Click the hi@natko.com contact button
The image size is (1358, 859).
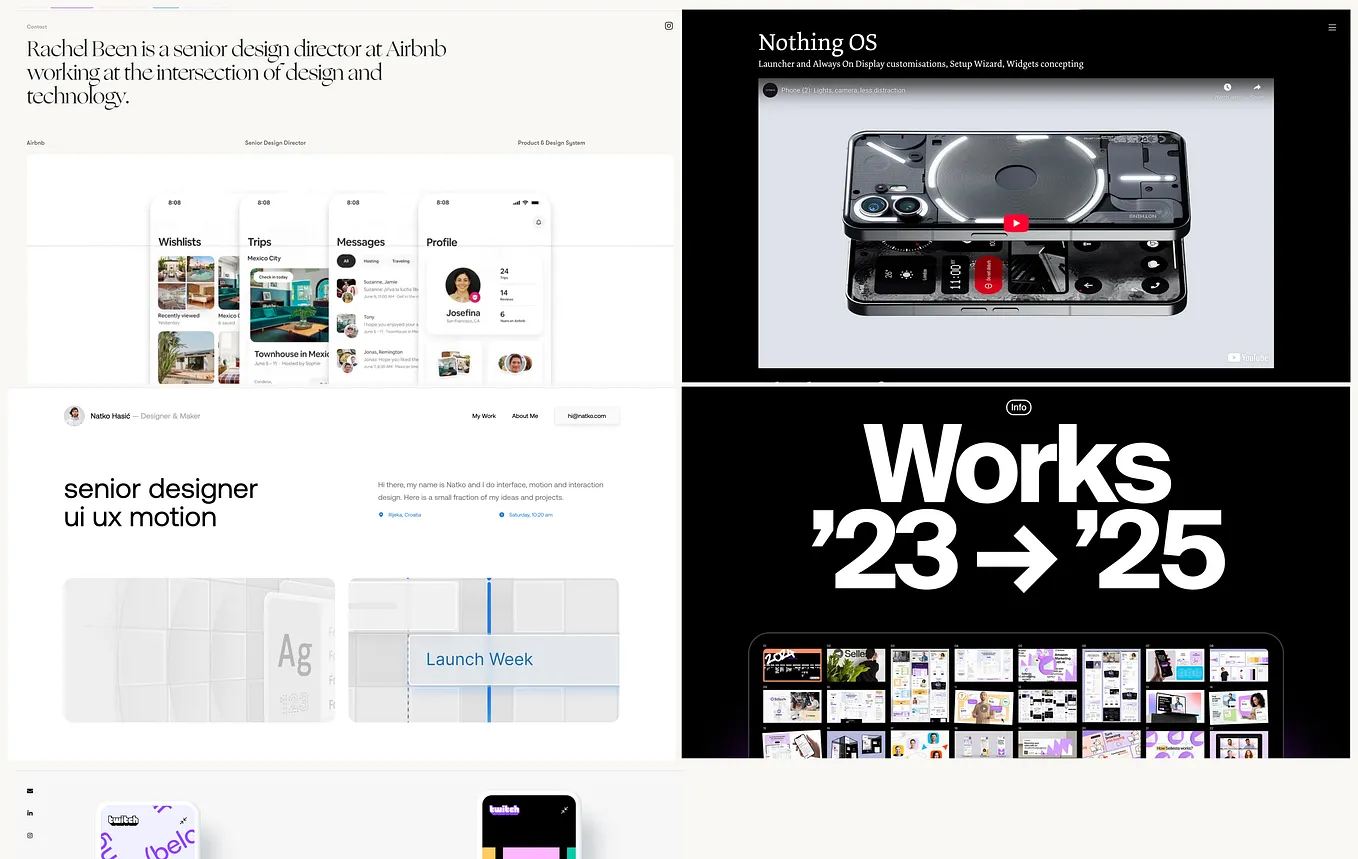(x=586, y=415)
